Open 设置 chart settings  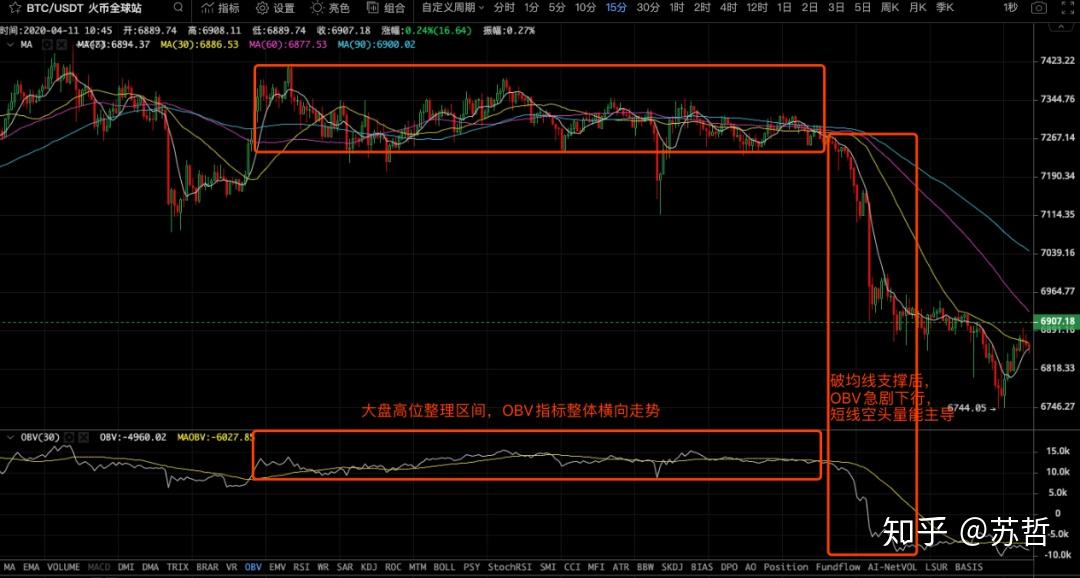coord(275,8)
